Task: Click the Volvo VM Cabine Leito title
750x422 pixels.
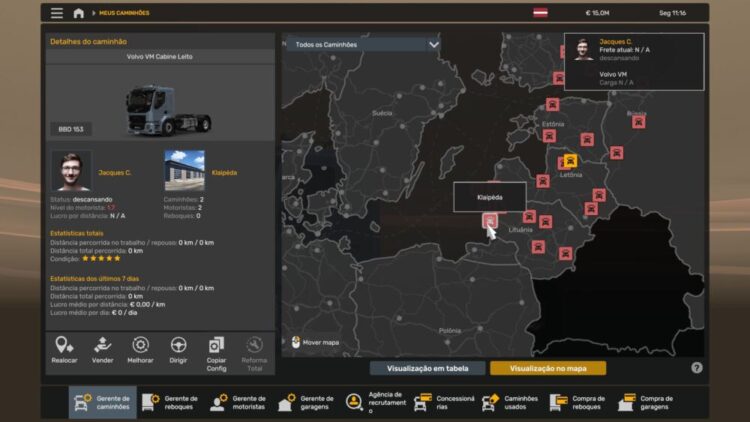Action: 160,56
